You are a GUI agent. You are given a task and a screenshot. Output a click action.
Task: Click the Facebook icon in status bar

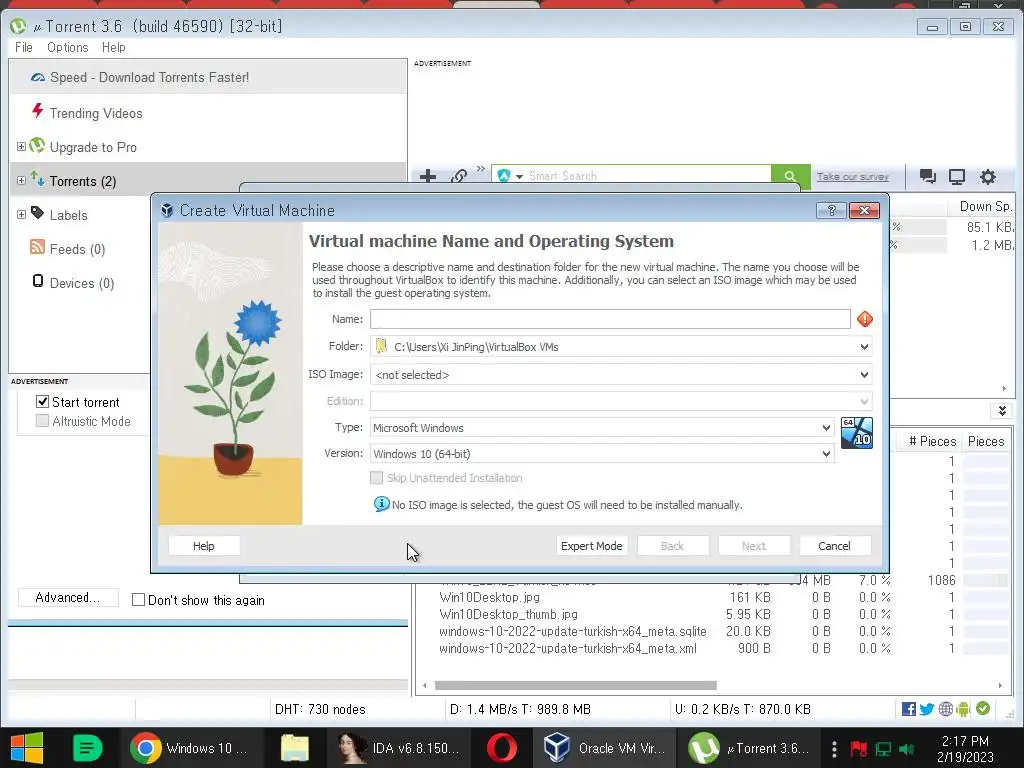coord(908,709)
